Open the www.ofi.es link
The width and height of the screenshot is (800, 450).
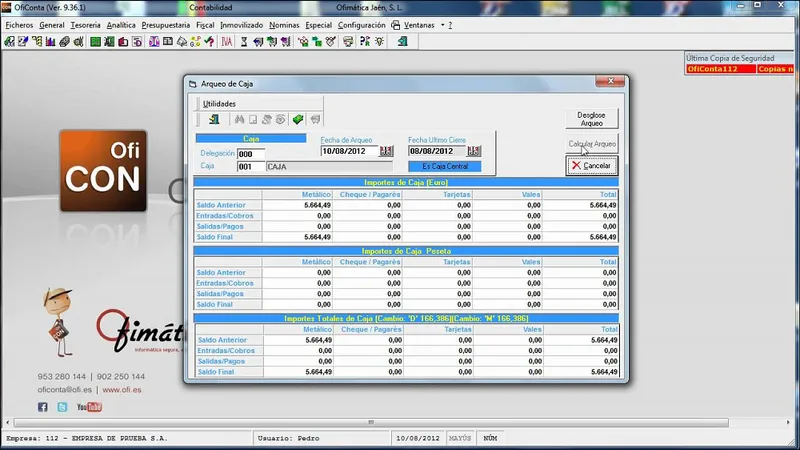(x=122, y=390)
